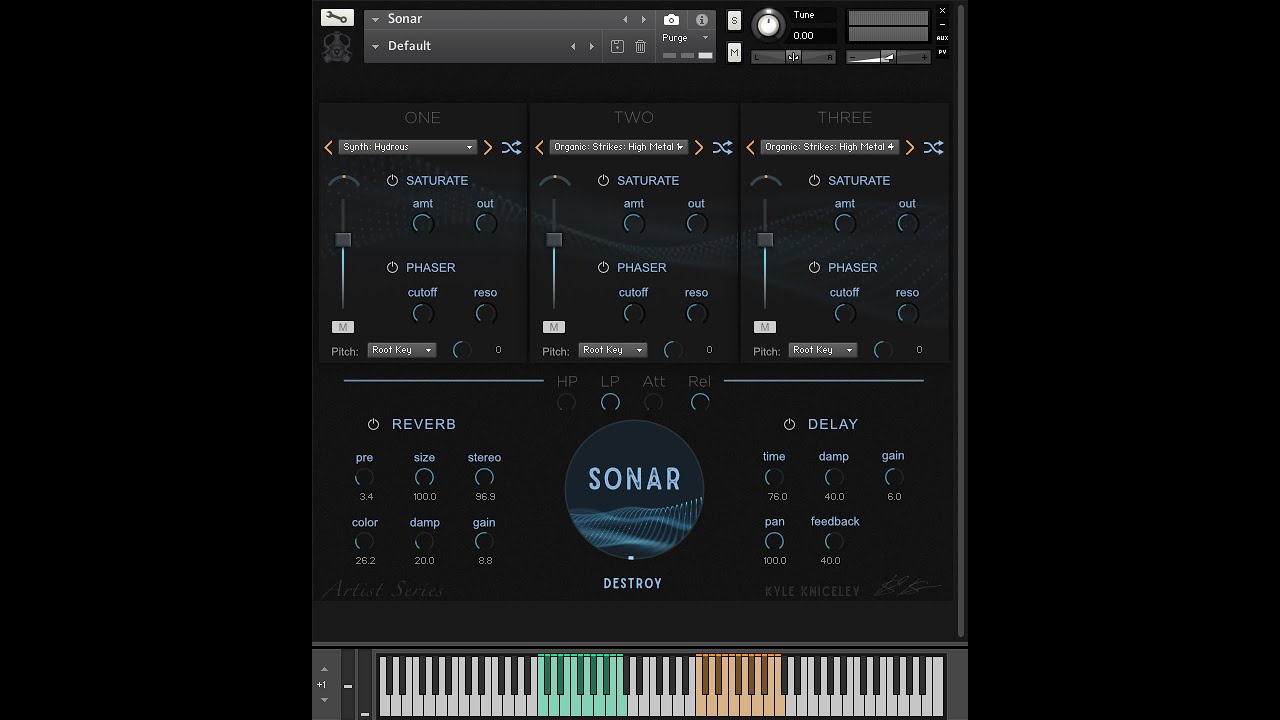Enable the Delay power button

coord(789,424)
